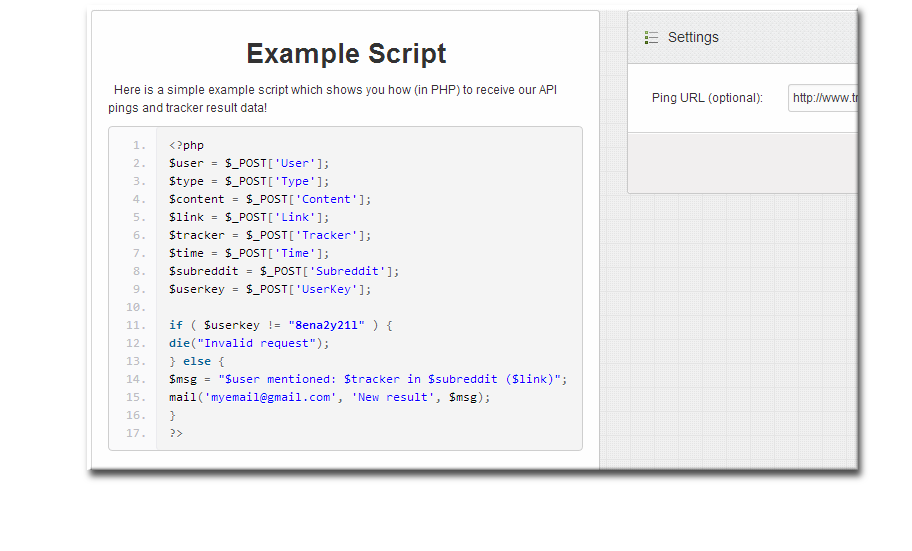
Task: Click the closing '?>' tag line
Action: click(x=176, y=433)
